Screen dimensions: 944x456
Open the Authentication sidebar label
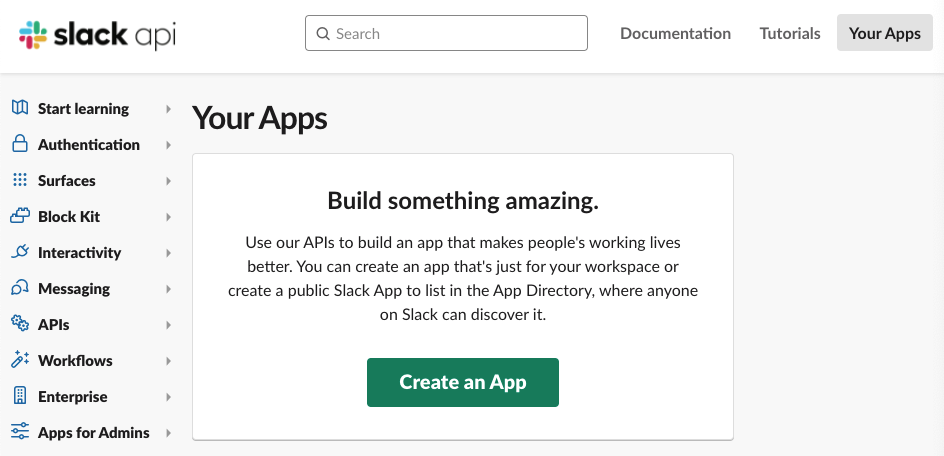coord(88,145)
